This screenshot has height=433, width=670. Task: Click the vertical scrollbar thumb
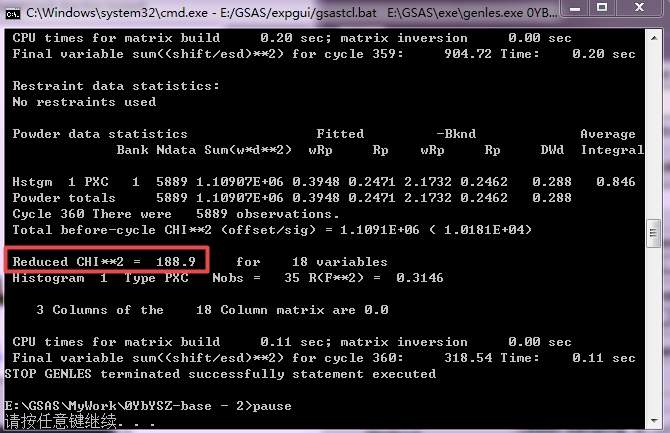tap(654, 233)
